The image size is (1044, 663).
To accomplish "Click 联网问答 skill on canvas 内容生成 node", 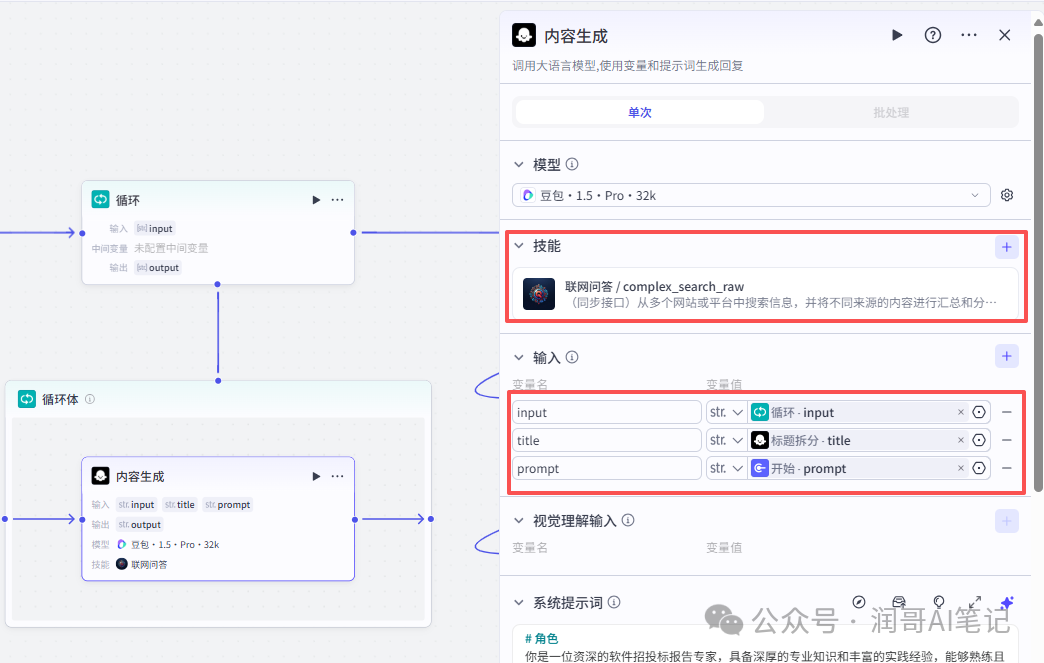I will pos(141,564).
